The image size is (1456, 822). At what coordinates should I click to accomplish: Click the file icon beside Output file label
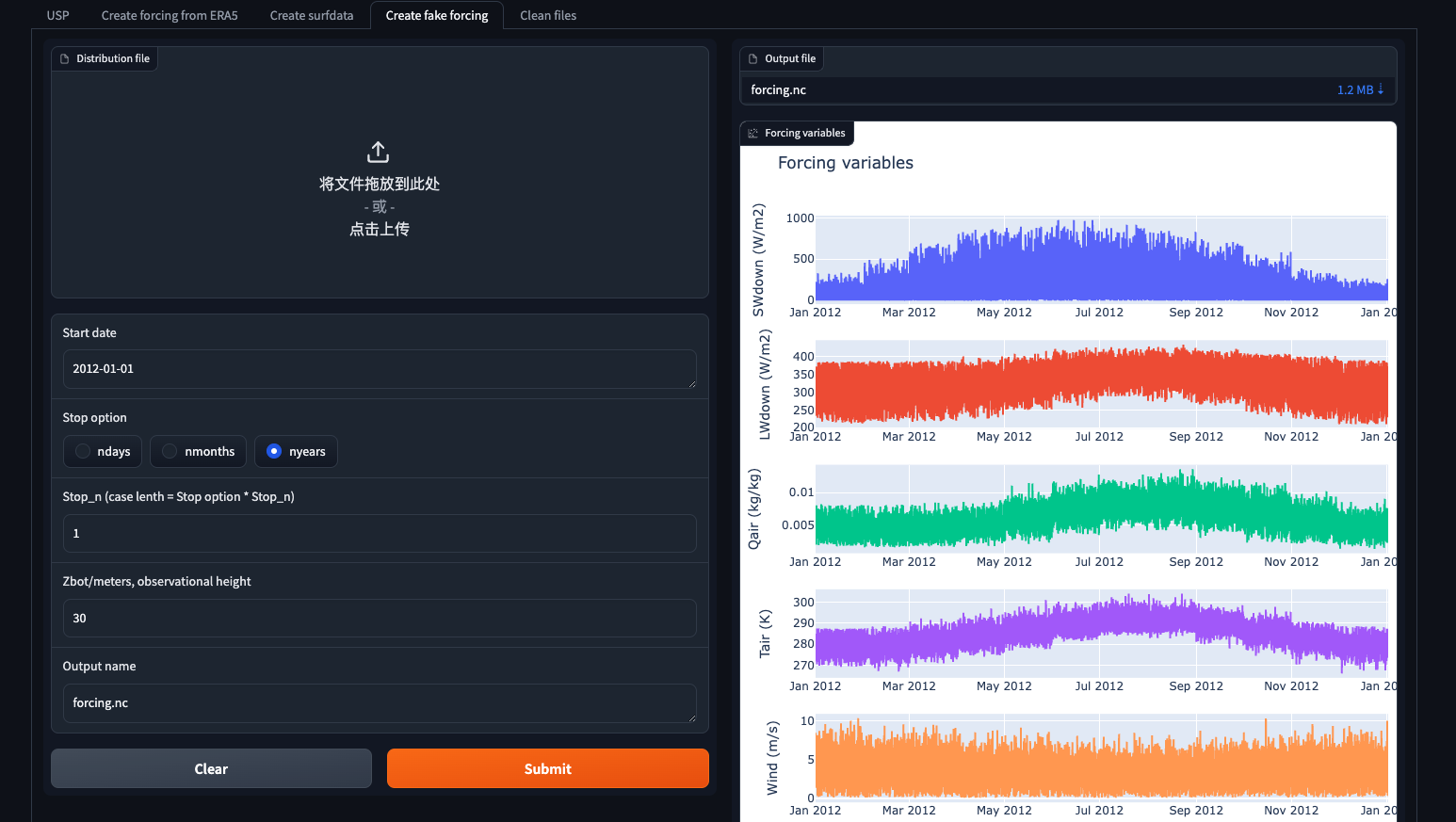753,58
